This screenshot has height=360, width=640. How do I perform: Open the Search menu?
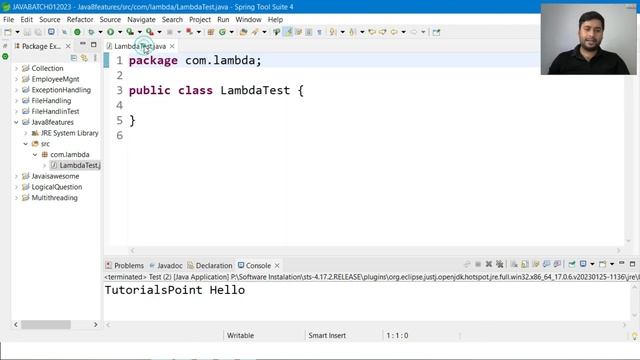172,20
